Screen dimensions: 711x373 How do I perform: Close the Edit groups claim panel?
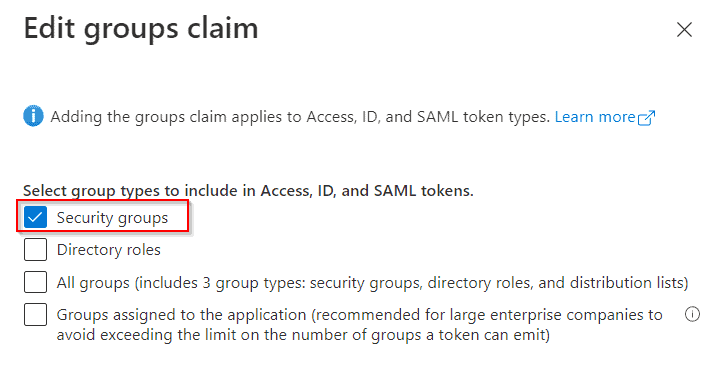pyautogui.click(x=684, y=30)
